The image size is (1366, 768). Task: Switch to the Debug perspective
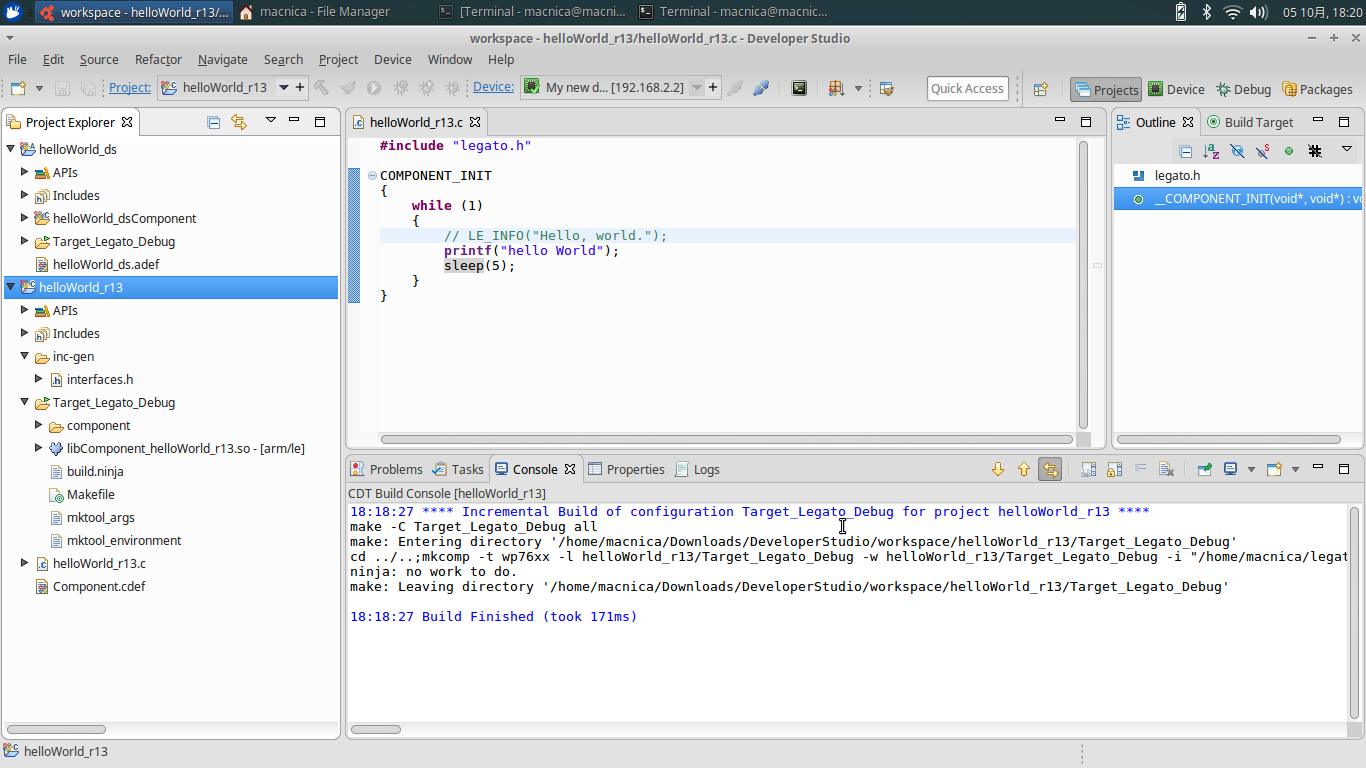tap(1243, 89)
